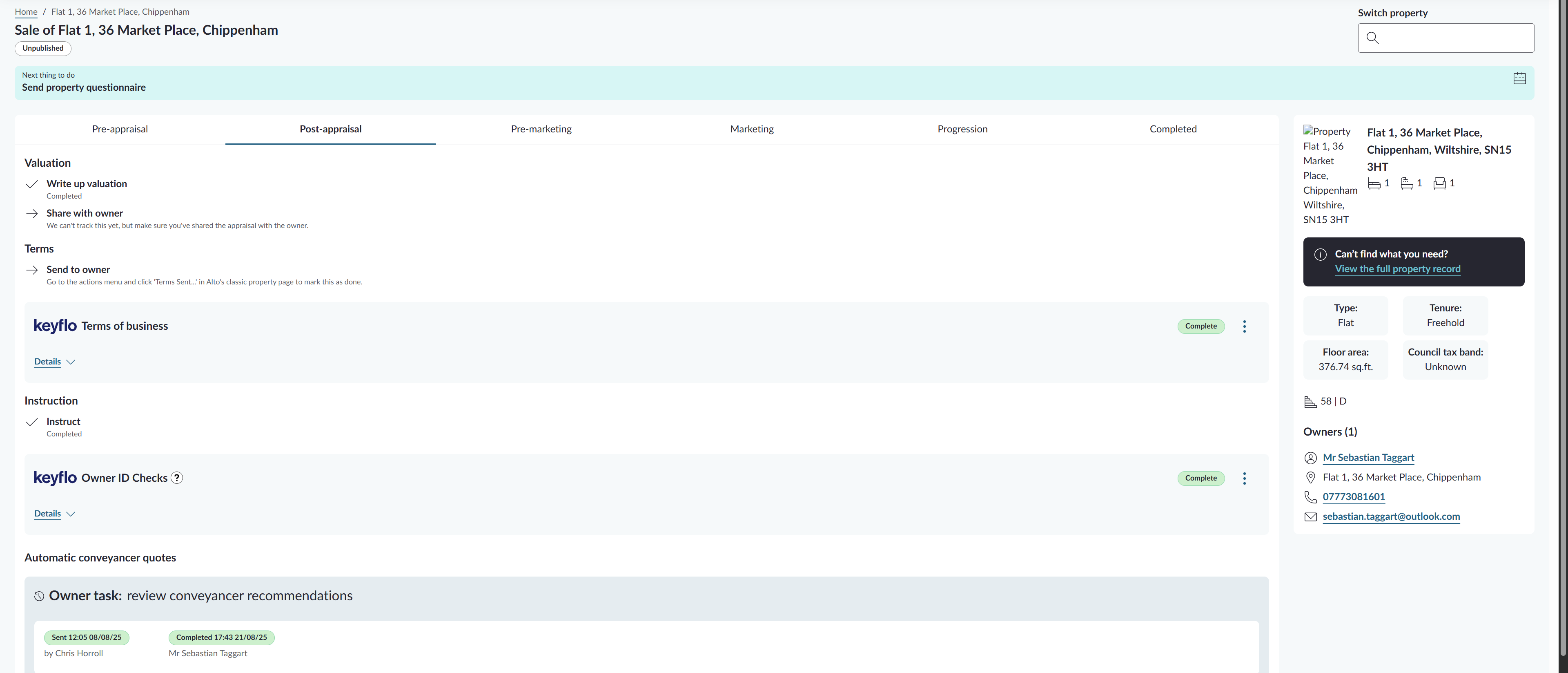This screenshot has height=673, width=1568.
Task: Click the Floor area 376.74 sq.ft. tile
Action: (x=1345, y=360)
